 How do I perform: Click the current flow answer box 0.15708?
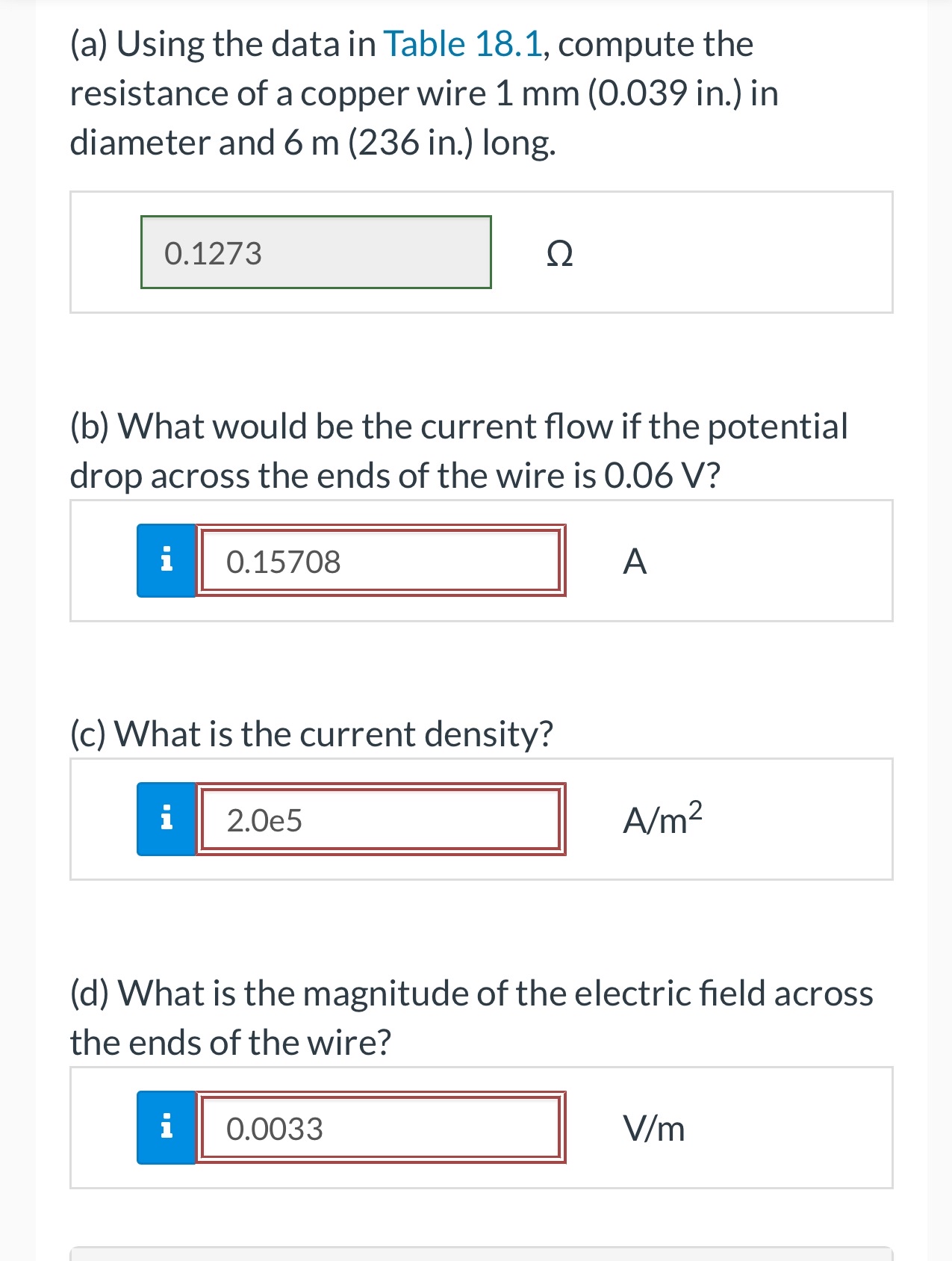pos(381,561)
